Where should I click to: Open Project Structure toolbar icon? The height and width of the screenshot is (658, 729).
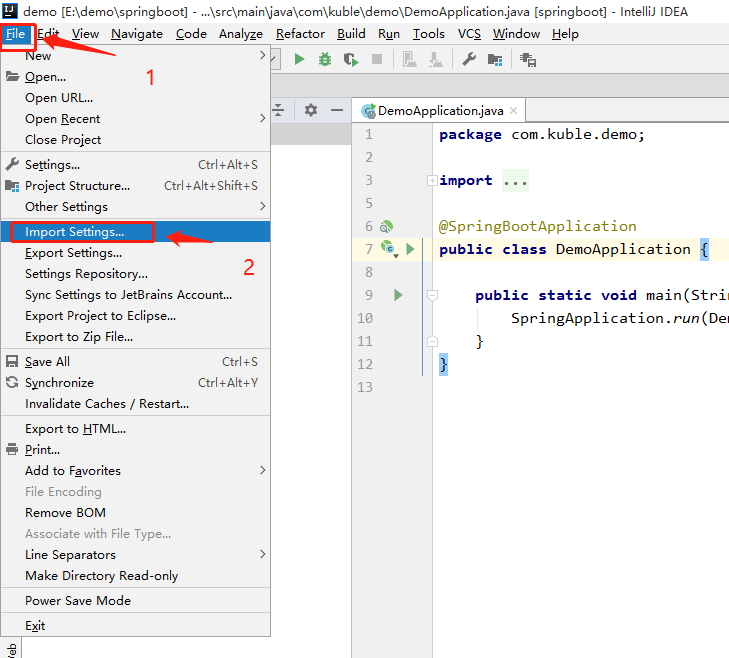pyautogui.click(x=495, y=60)
